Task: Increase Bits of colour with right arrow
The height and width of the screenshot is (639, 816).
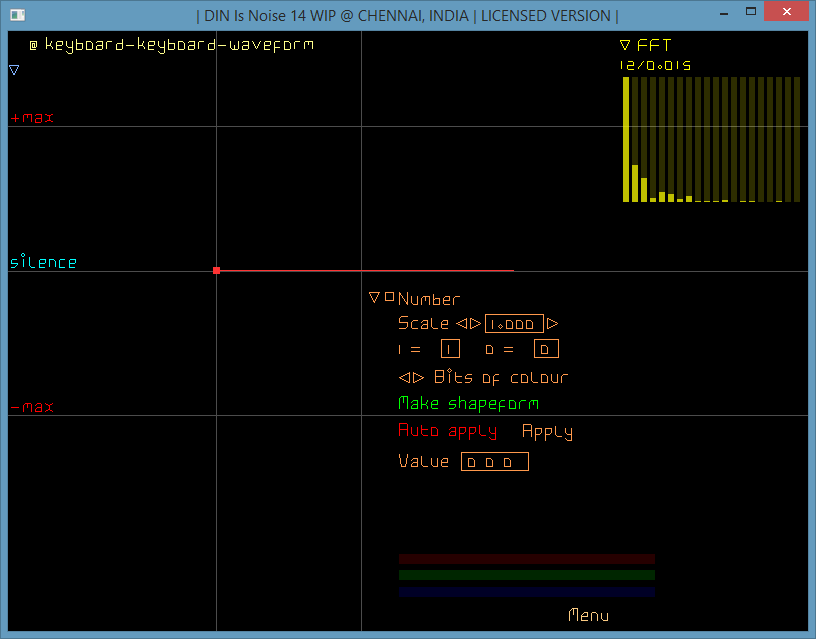Action: pos(417,377)
